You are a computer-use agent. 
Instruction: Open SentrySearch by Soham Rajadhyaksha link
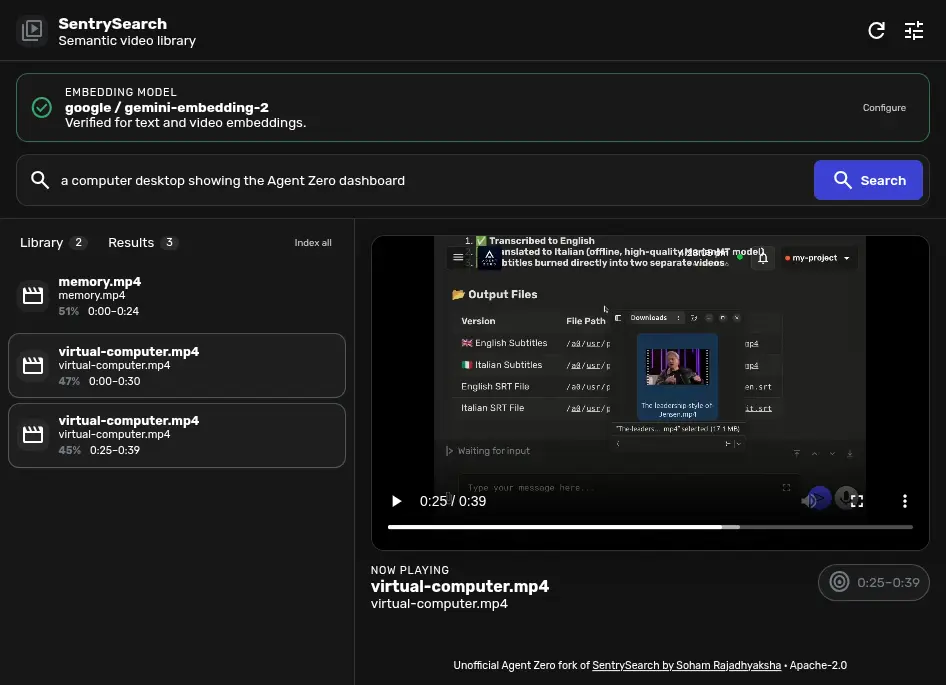click(x=686, y=665)
